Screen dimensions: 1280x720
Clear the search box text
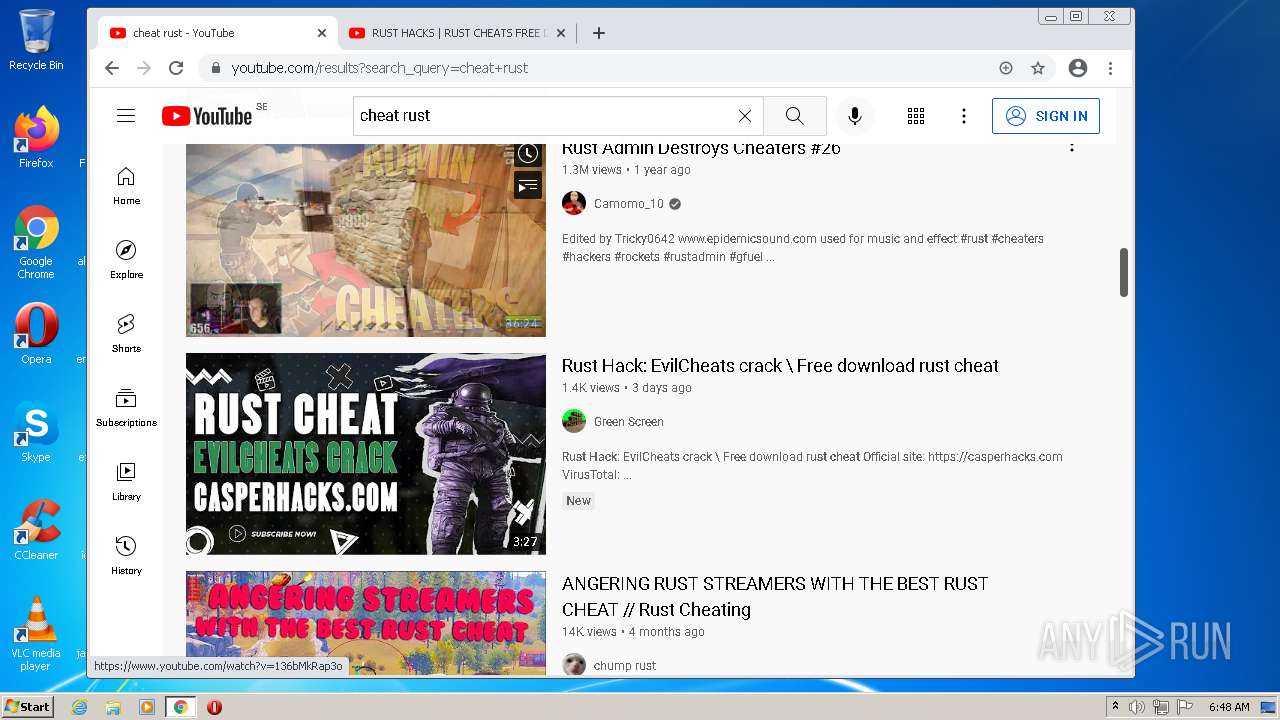(745, 116)
